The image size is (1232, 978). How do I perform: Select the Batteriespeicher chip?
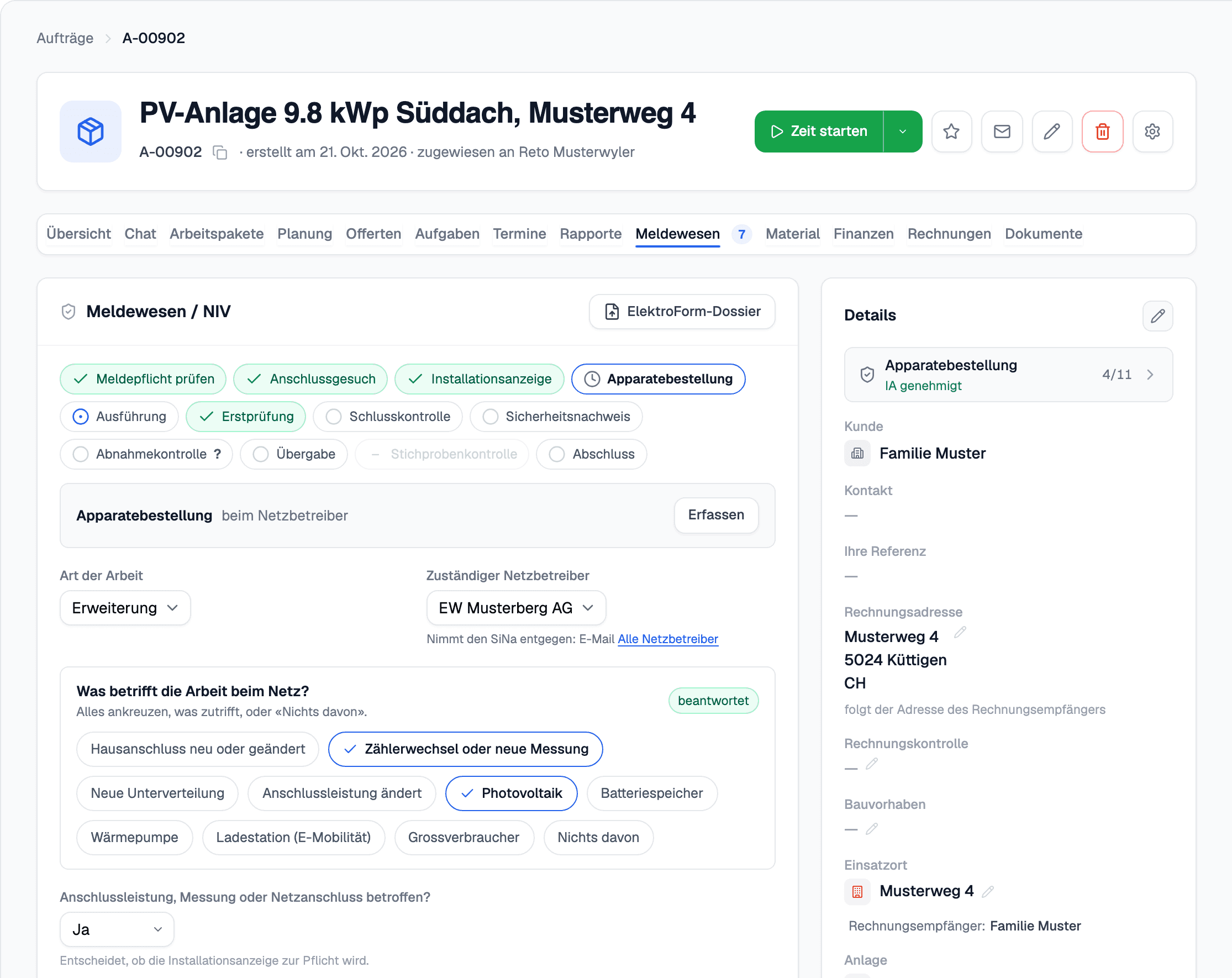tap(651, 793)
